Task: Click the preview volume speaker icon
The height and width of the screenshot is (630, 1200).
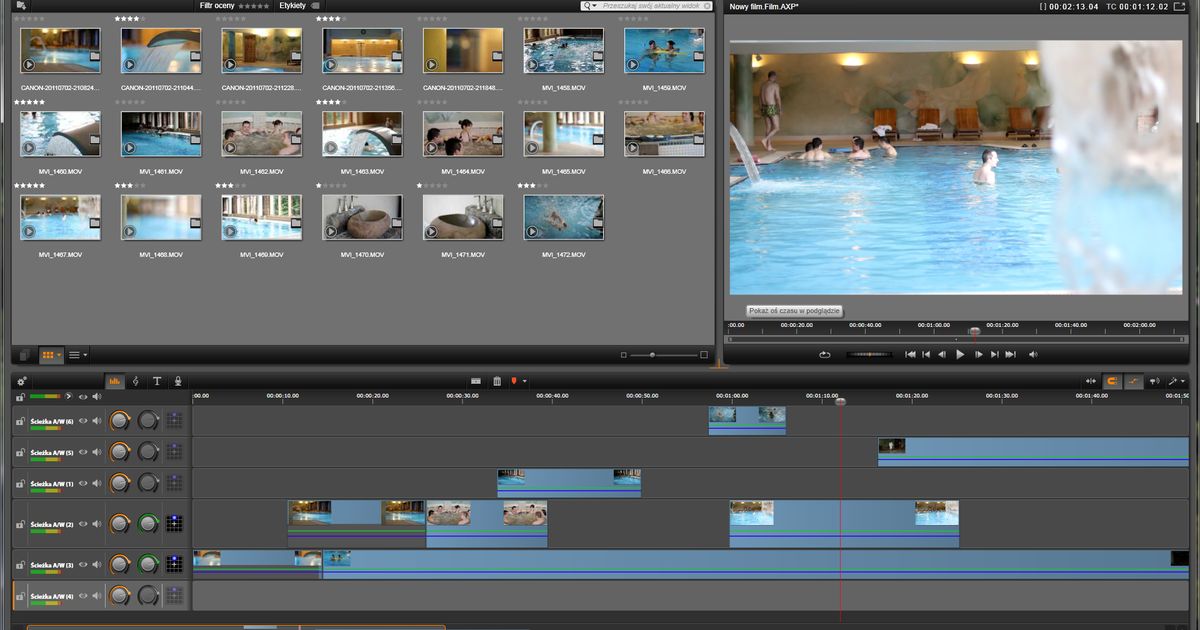Action: click(x=1033, y=354)
